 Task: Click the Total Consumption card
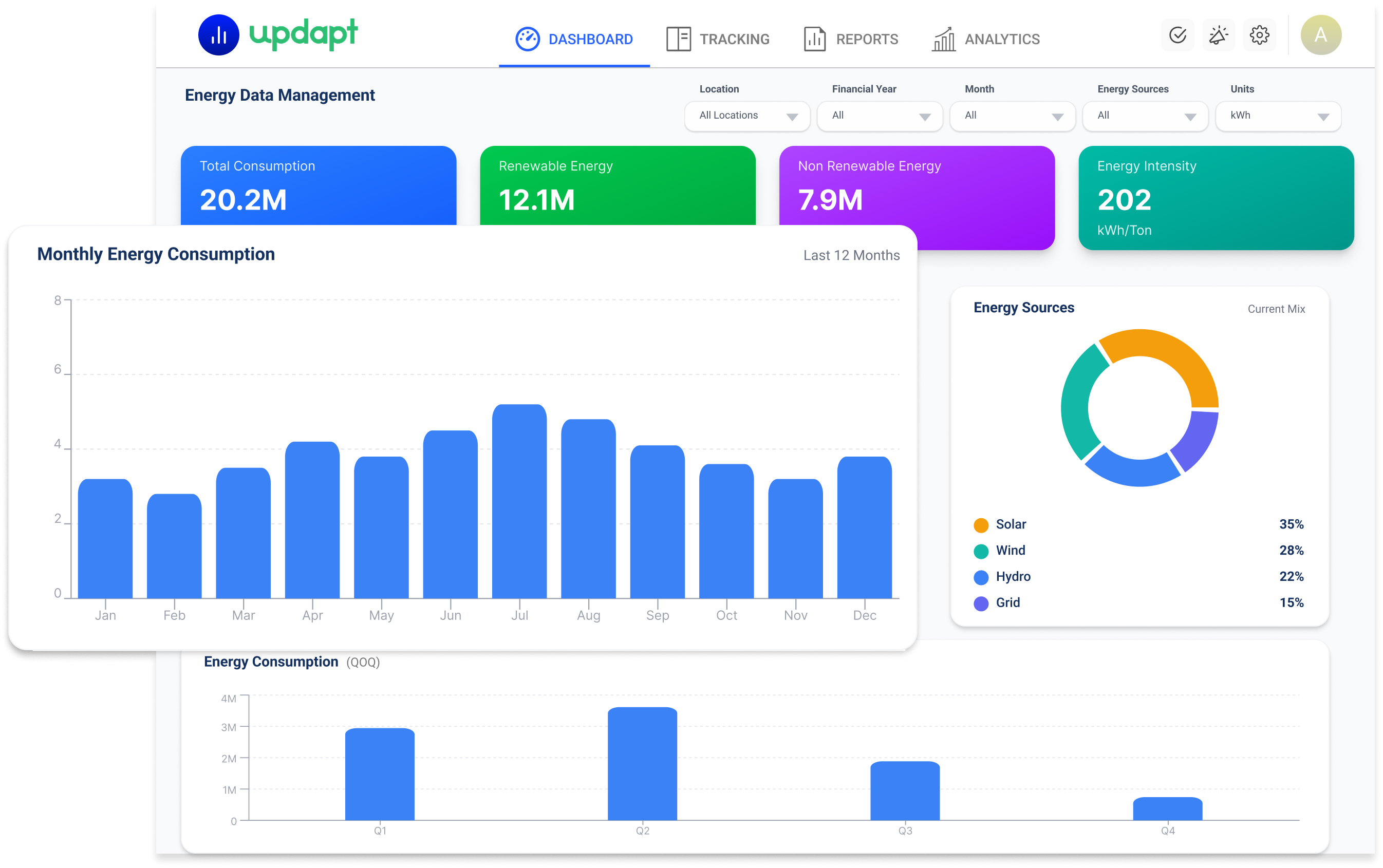(x=318, y=185)
